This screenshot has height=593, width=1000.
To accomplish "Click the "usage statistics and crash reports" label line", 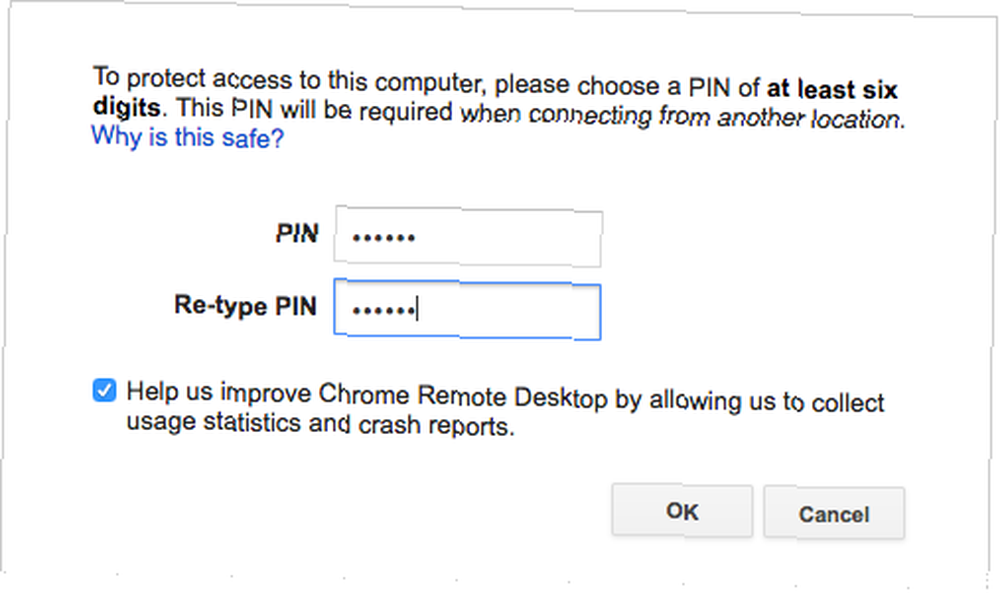I will point(320,423).
